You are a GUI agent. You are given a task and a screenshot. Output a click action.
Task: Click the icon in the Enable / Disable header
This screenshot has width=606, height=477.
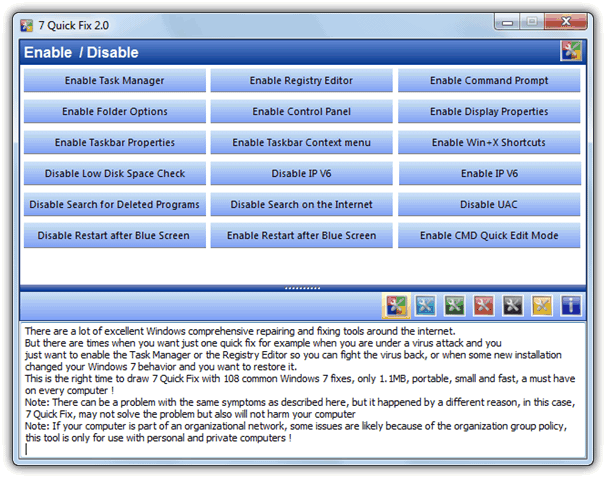[571, 51]
